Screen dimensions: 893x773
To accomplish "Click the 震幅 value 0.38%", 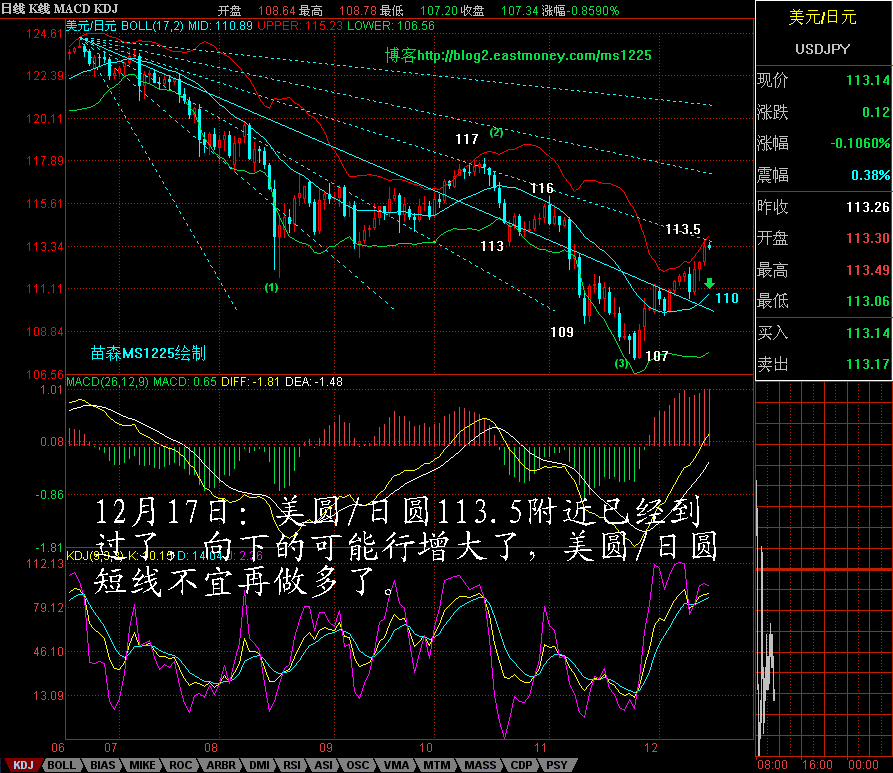I will point(871,175).
